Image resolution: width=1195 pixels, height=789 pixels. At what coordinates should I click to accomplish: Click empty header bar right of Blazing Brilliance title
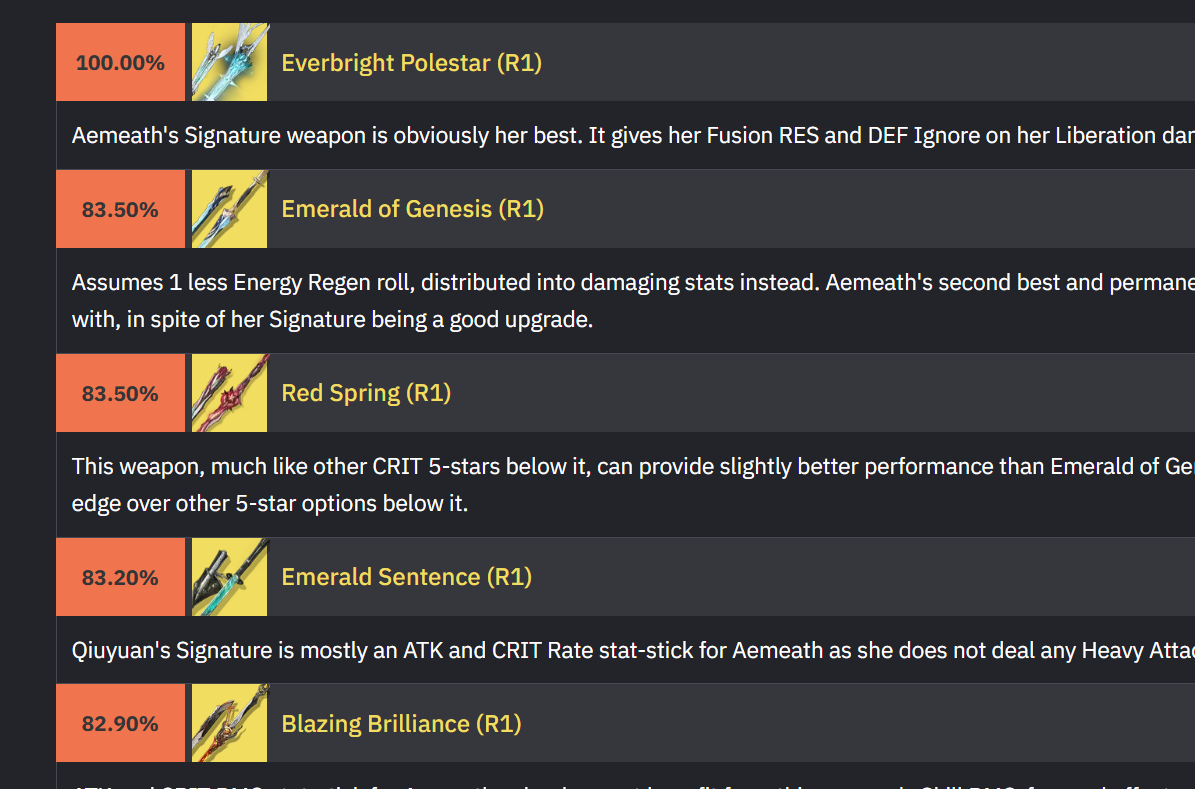pos(850,723)
